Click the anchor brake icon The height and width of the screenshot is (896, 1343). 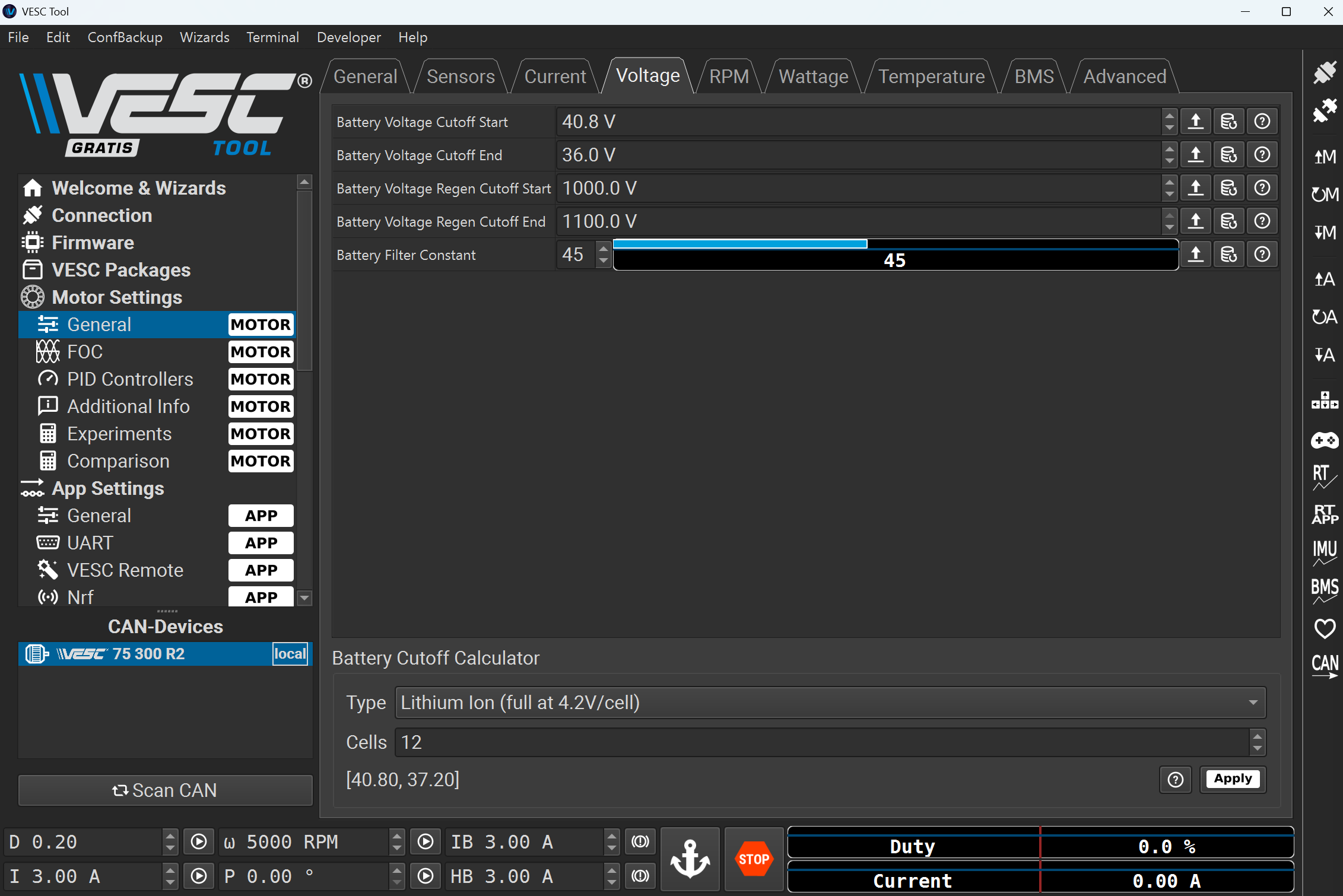point(690,859)
